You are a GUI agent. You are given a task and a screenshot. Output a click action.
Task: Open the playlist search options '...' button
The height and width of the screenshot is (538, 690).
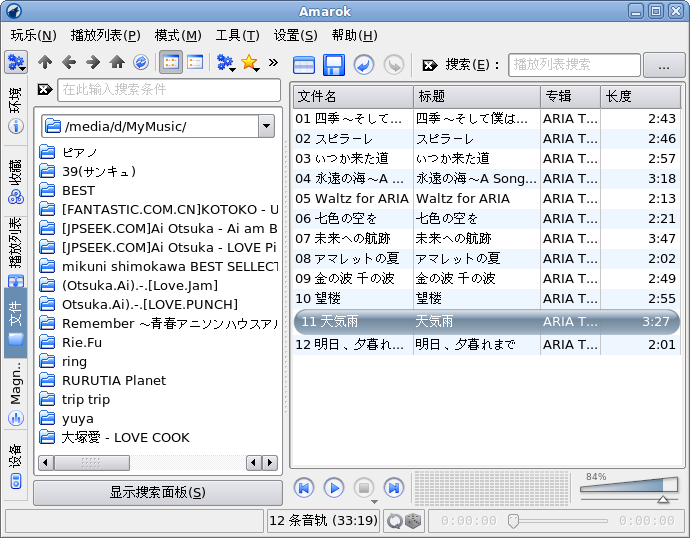point(664,65)
